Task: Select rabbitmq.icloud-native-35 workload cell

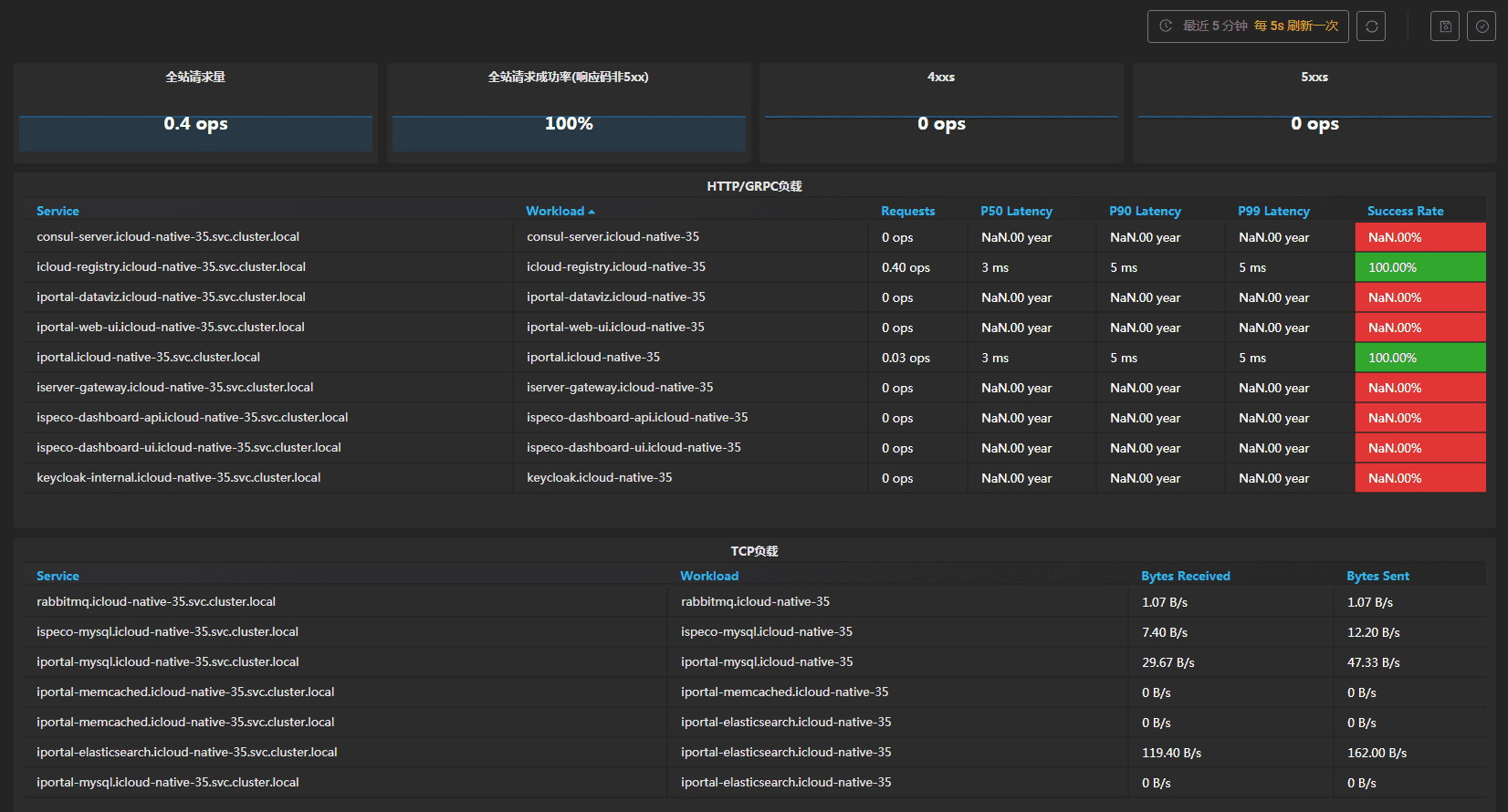Action: [755, 601]
